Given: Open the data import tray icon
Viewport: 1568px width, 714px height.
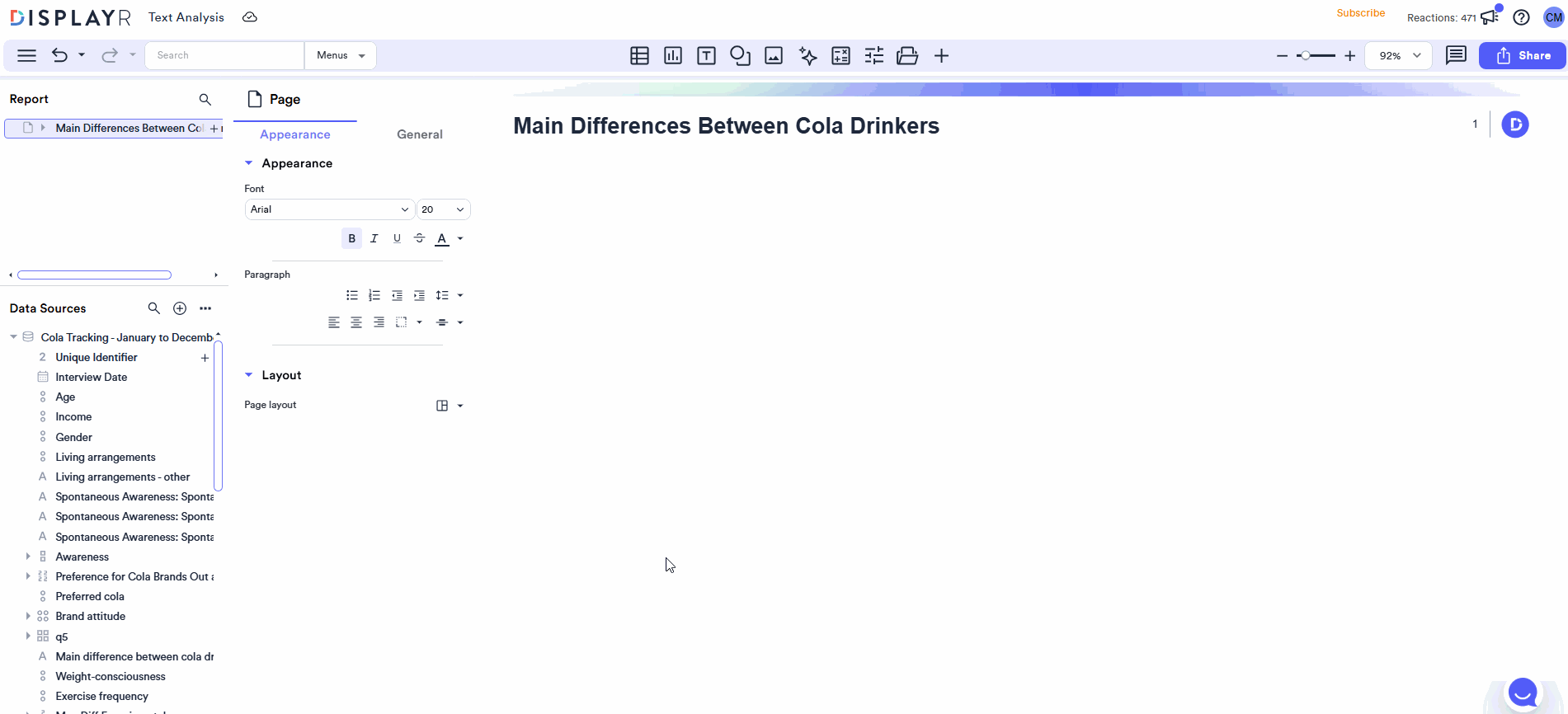Looking at the screenshot, I should [907, 55].
